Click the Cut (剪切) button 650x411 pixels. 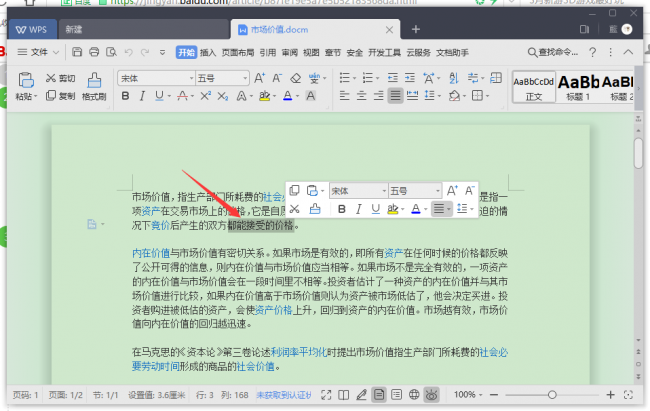[x=61, y=78]
